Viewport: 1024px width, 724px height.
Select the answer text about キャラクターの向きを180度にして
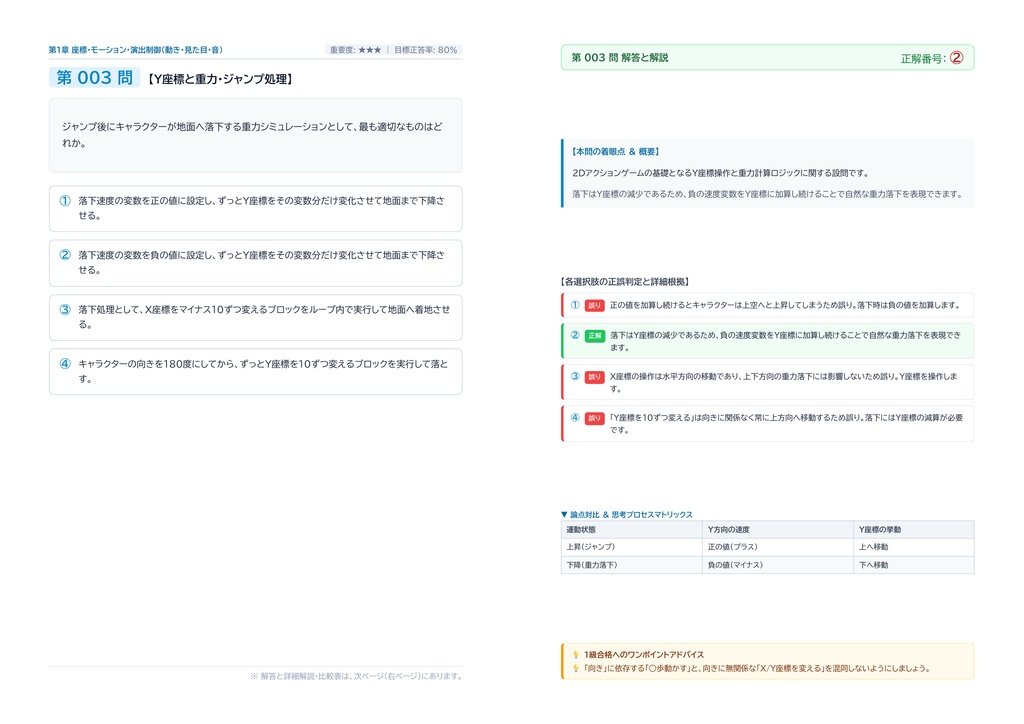pos(263,371)
